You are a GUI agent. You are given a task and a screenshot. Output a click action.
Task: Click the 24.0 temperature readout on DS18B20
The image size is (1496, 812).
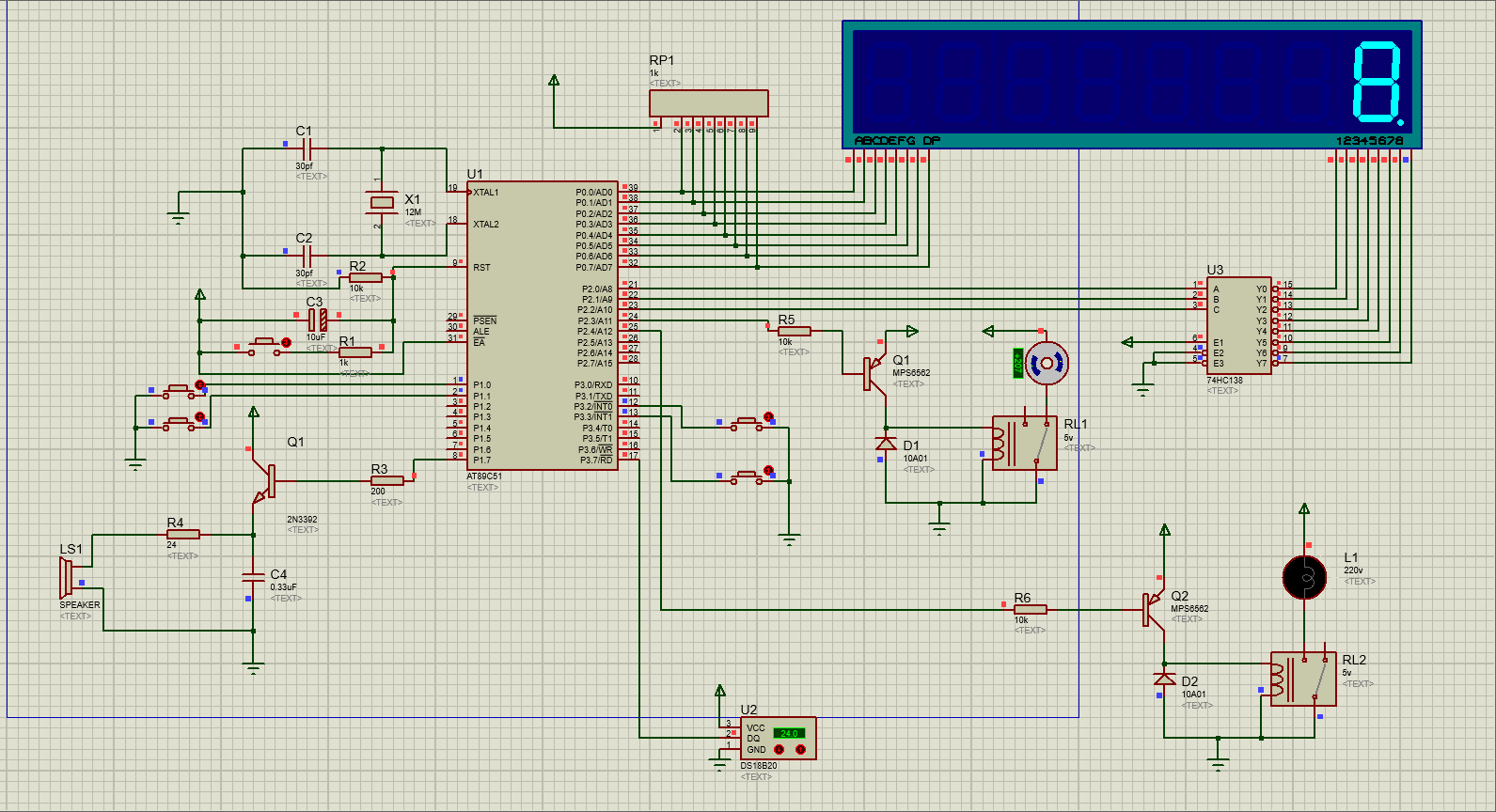click(x=789, y=733)
